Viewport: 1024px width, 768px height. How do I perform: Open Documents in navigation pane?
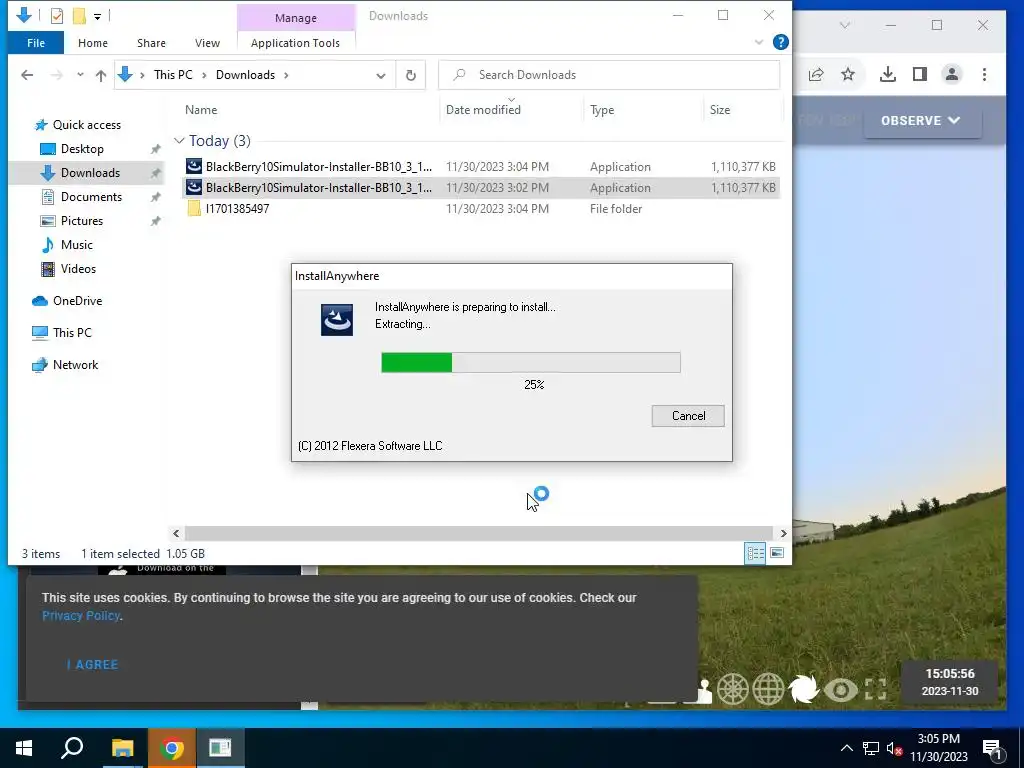(x=91, y=197)
